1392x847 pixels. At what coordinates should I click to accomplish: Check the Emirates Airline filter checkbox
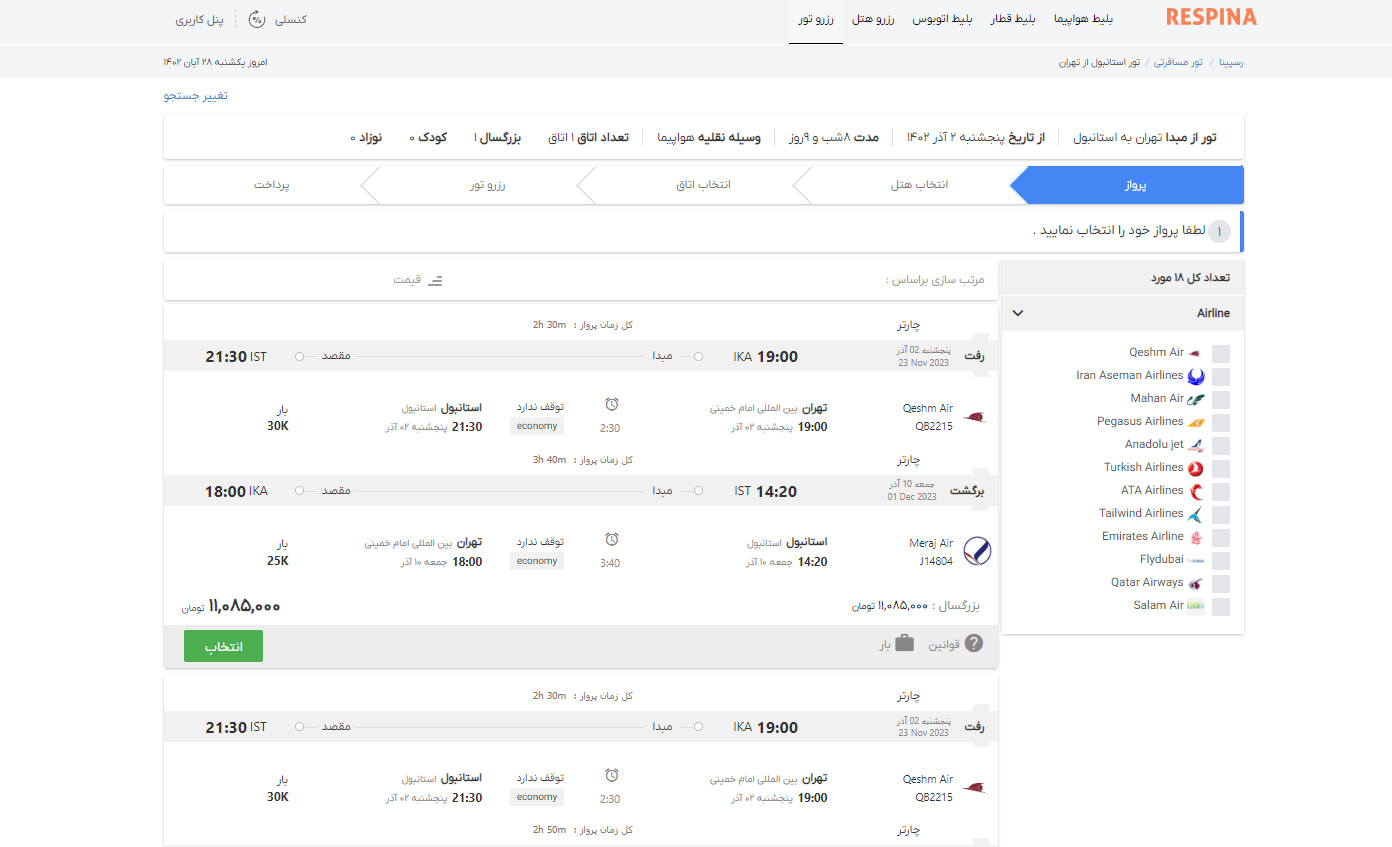tap(1220, 536)
